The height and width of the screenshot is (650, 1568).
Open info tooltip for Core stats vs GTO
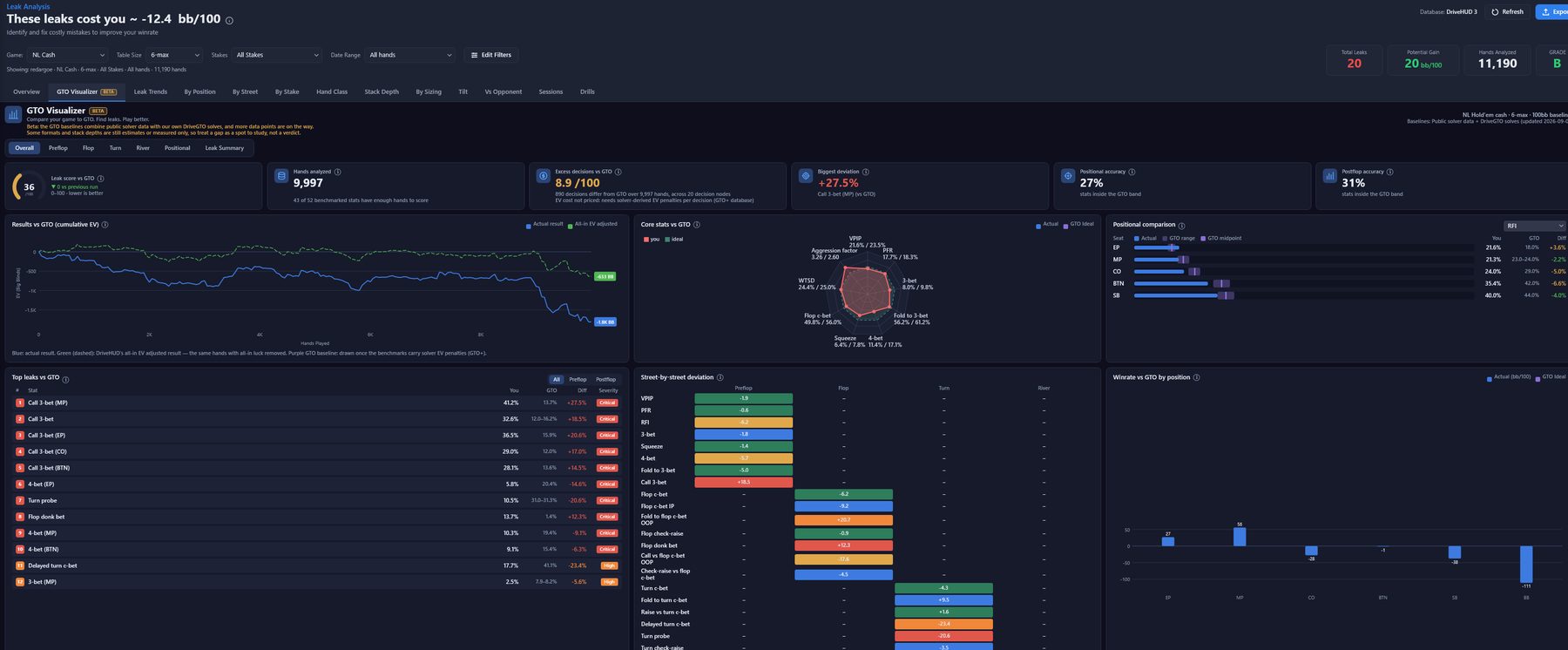pos(696,225)
